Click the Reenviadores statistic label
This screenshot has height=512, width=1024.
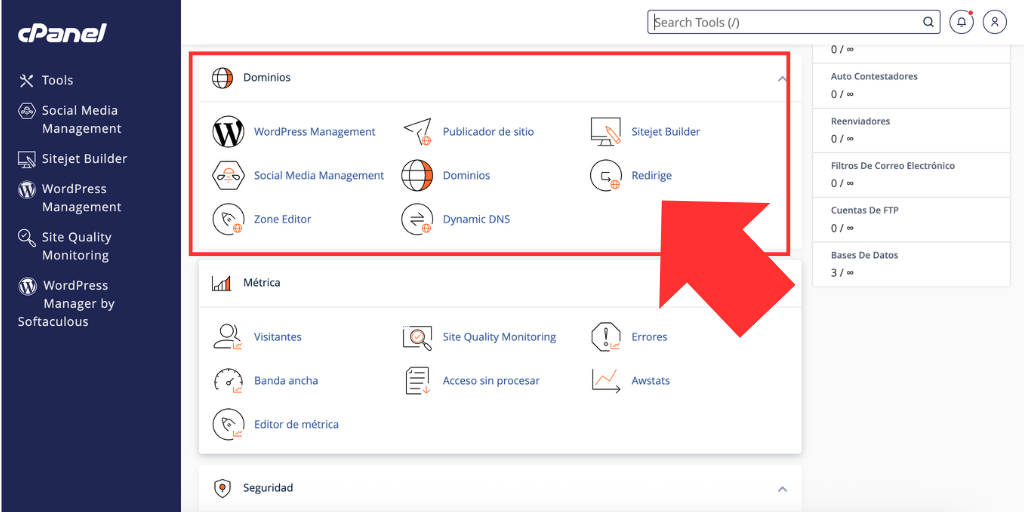(860, 121)
